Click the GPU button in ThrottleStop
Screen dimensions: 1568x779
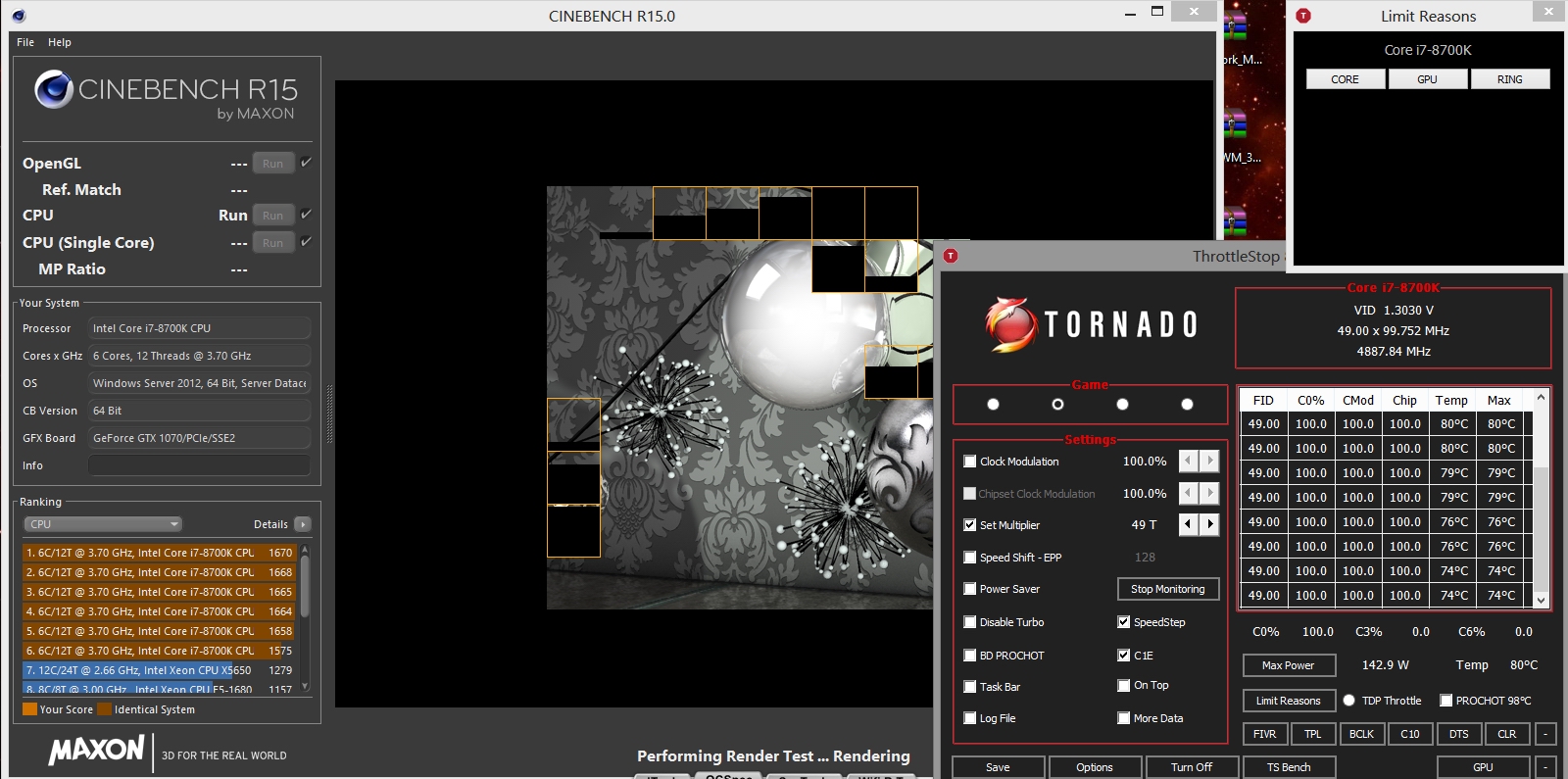[x=1484, y=767]
